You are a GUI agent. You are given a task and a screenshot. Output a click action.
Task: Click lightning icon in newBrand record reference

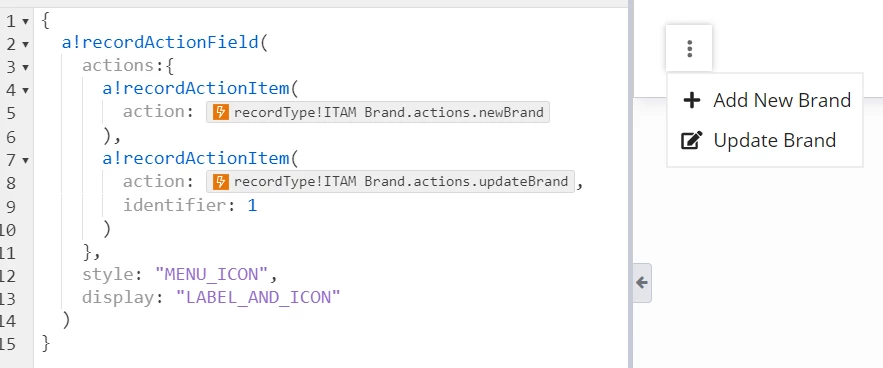click(x=221, y=113)
